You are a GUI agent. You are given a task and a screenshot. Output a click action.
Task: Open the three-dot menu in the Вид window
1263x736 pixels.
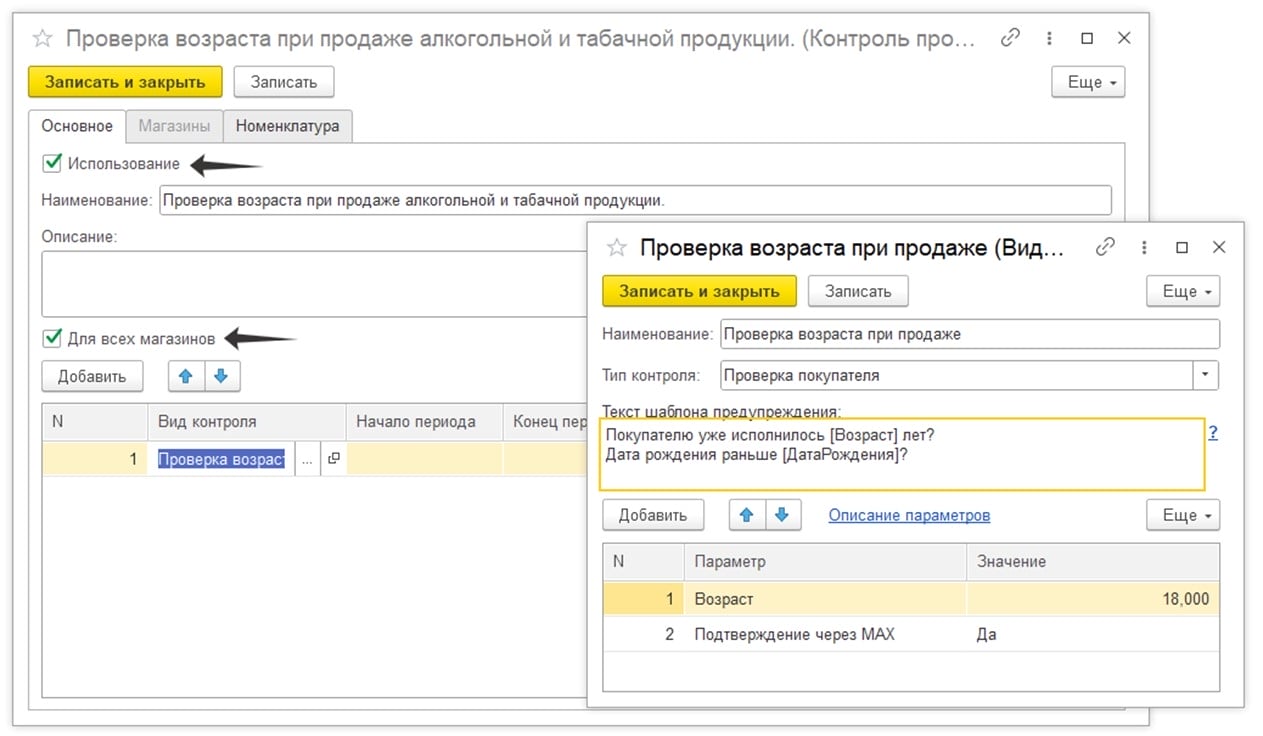point(1143,246)
